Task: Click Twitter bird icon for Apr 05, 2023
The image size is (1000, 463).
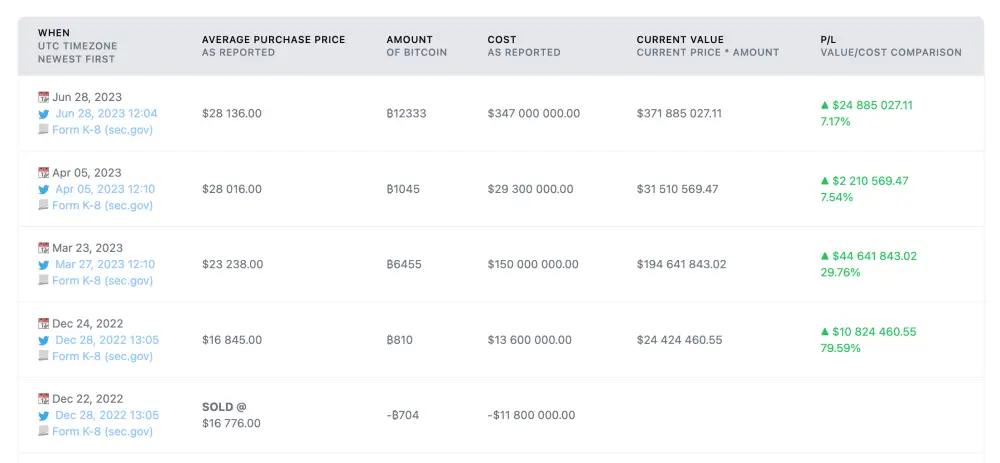Action: (x=44, y=189)
